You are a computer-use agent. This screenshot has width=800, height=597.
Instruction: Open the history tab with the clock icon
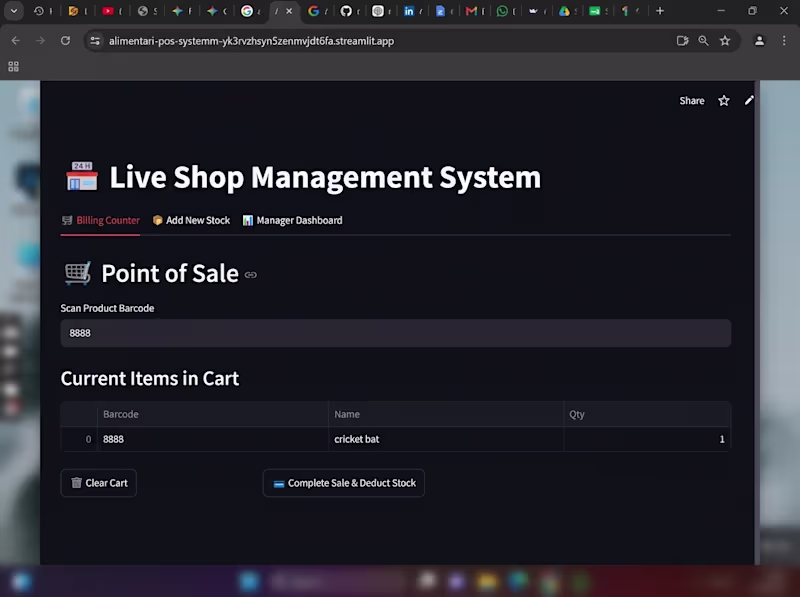coord(39,11)
